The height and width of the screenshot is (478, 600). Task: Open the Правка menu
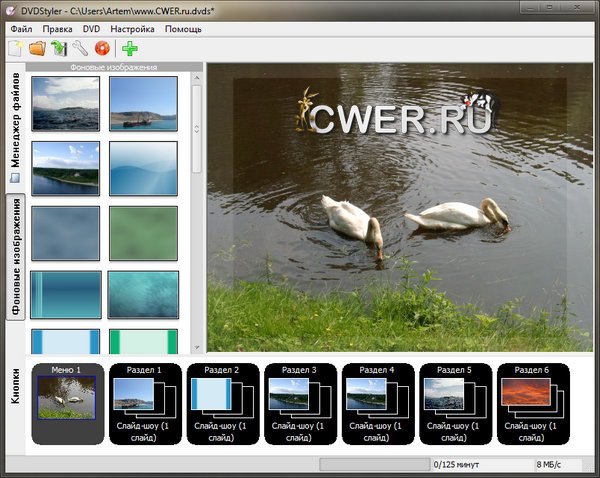[x=57, y=30]
